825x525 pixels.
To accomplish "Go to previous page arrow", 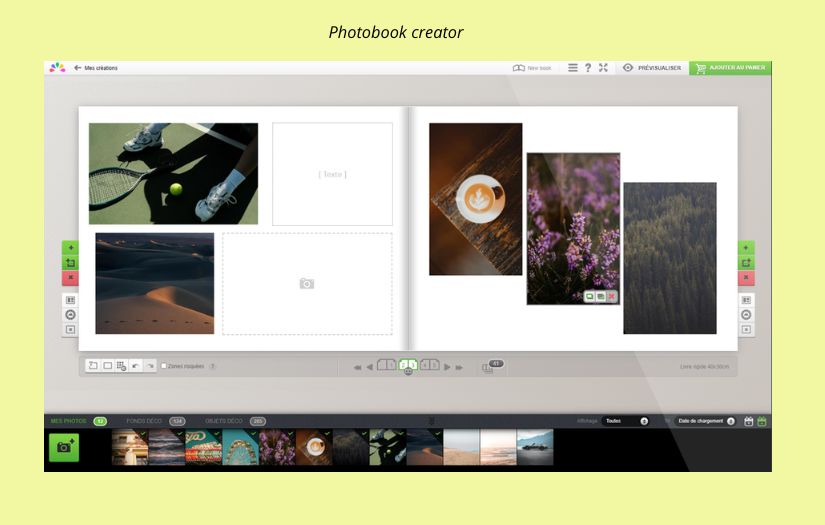I will 369,367.
